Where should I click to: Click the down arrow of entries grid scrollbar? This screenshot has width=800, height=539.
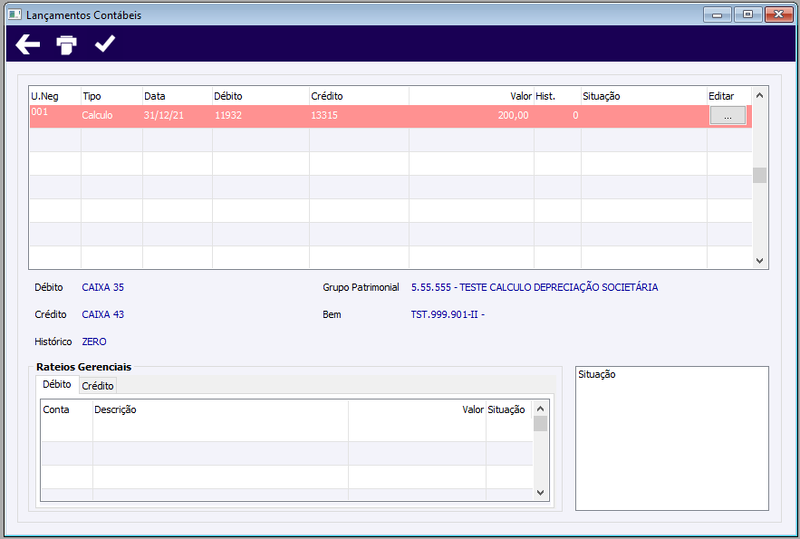tap(759, 260)
